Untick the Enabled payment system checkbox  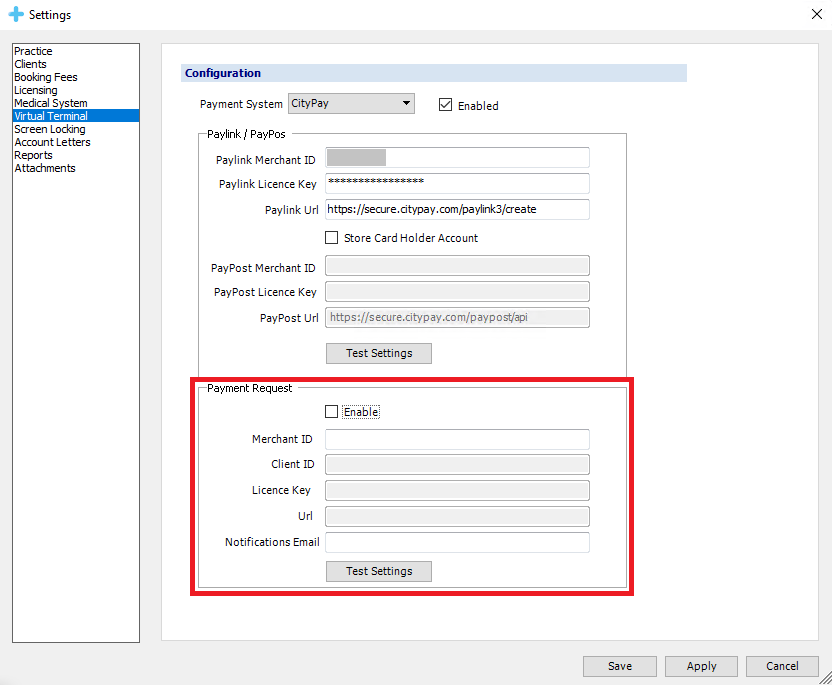tap(446, 105)
